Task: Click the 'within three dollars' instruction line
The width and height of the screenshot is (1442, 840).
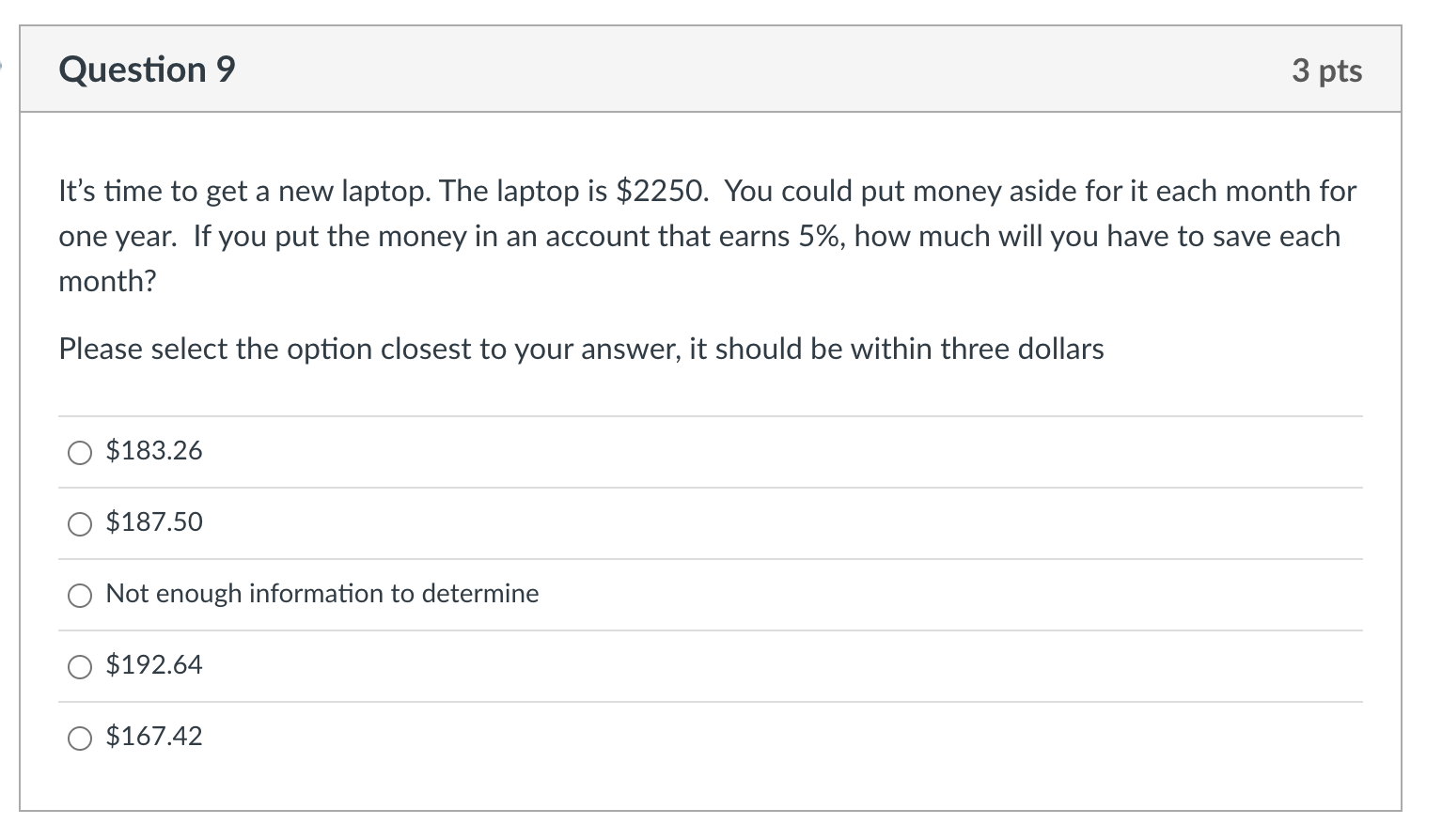Action: (581, 349)
